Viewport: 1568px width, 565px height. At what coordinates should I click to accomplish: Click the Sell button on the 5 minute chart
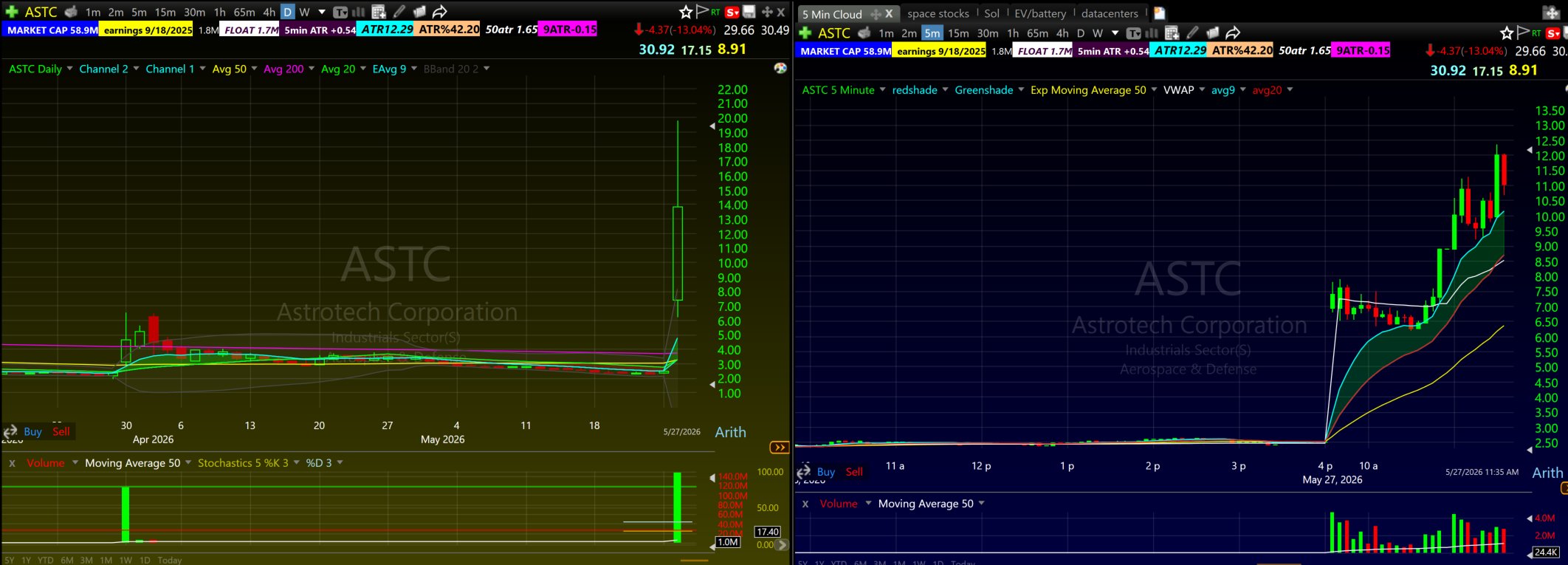tap(854, 472)
